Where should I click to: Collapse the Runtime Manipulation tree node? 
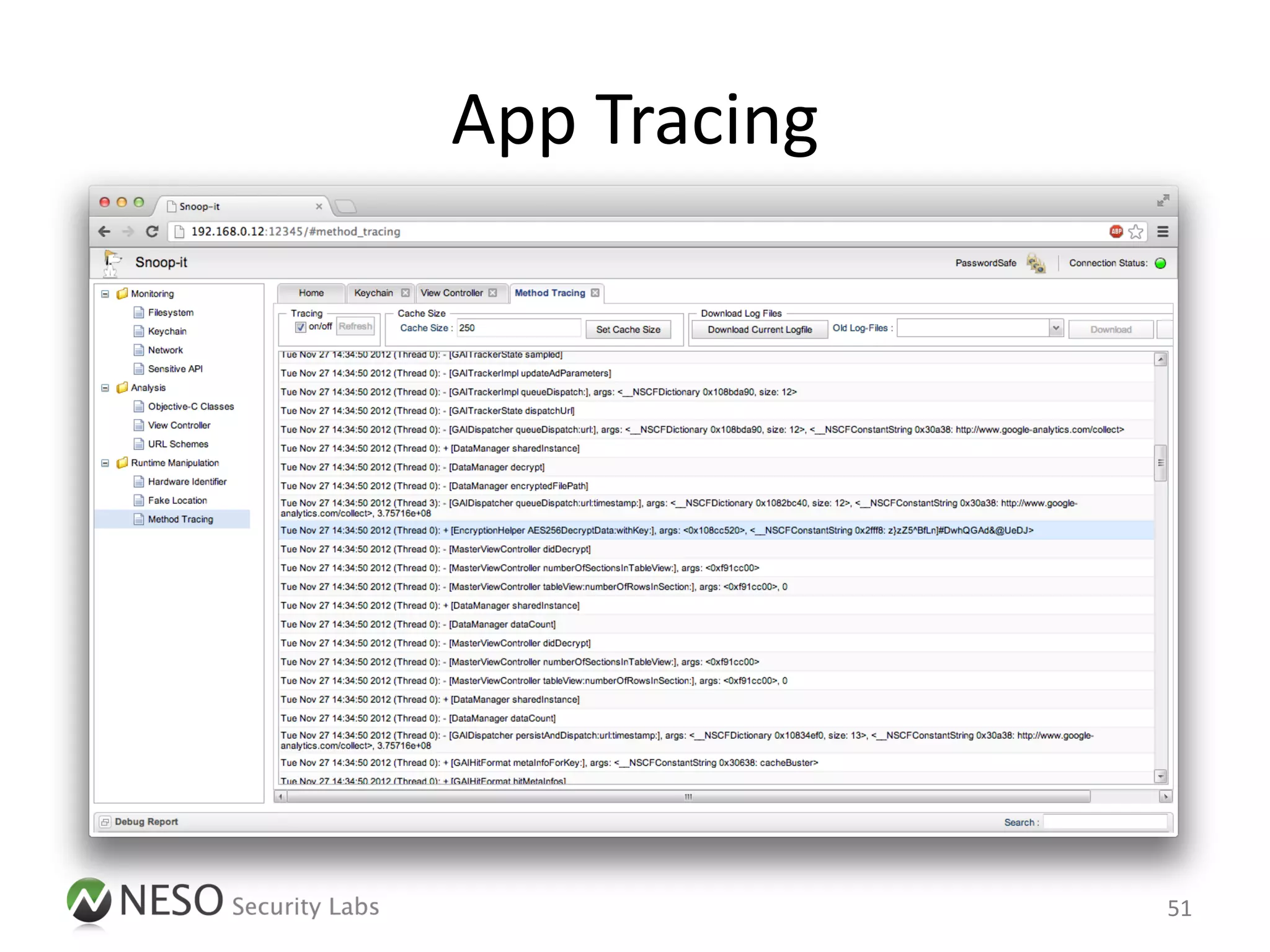pos(105,463)
